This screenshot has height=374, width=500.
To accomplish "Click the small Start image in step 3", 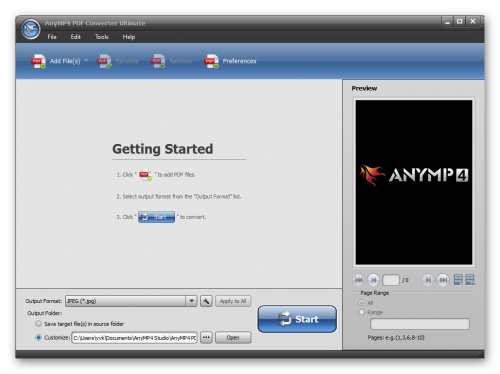I will click(156, 217).
